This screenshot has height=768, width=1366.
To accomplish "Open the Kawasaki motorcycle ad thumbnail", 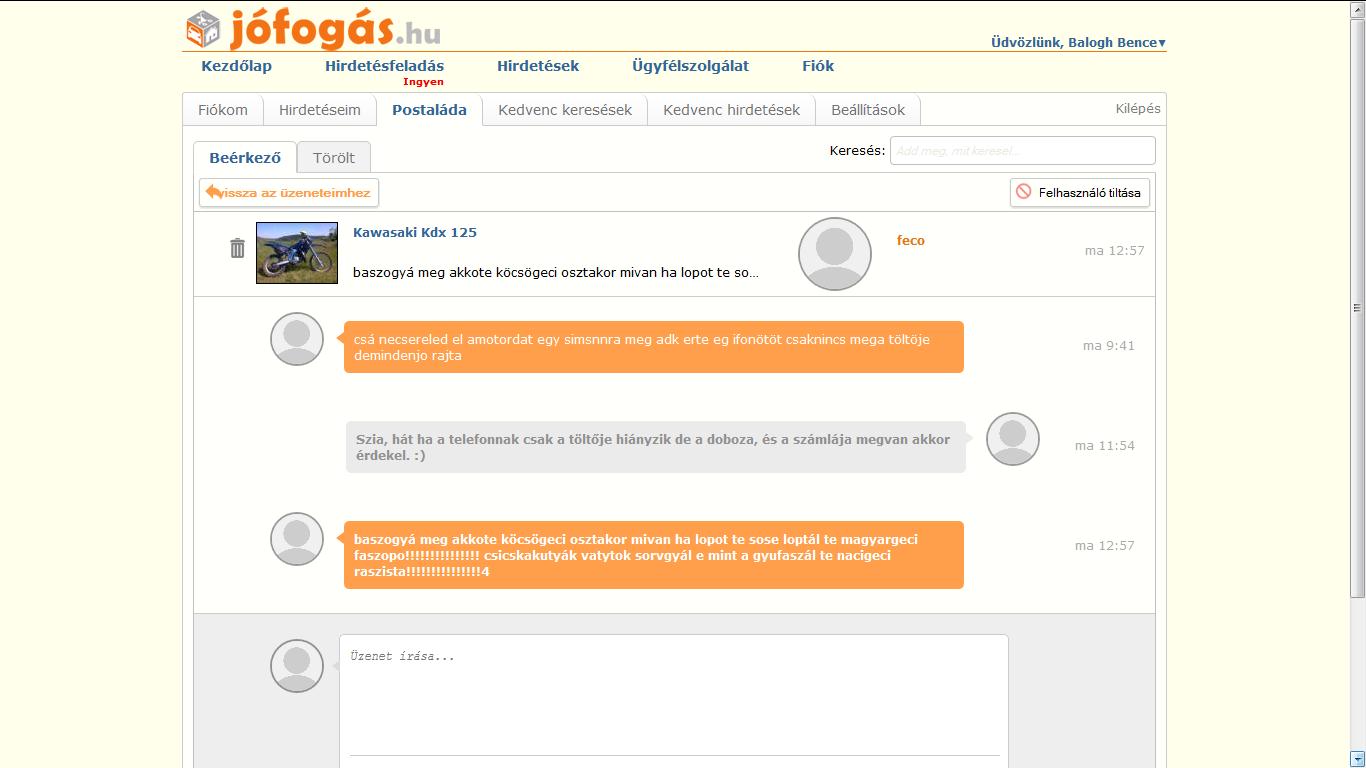I will pos(297,253).
